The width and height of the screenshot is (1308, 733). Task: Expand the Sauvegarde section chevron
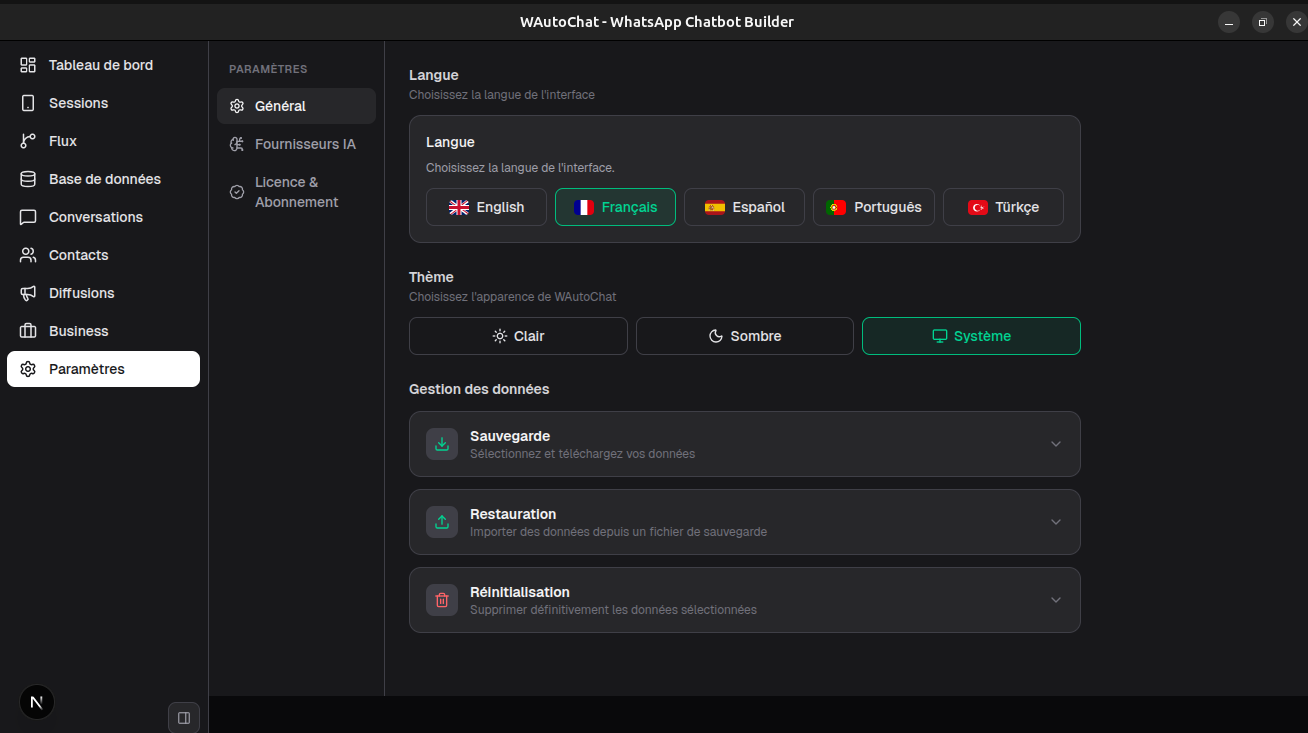click(1056, 444)
